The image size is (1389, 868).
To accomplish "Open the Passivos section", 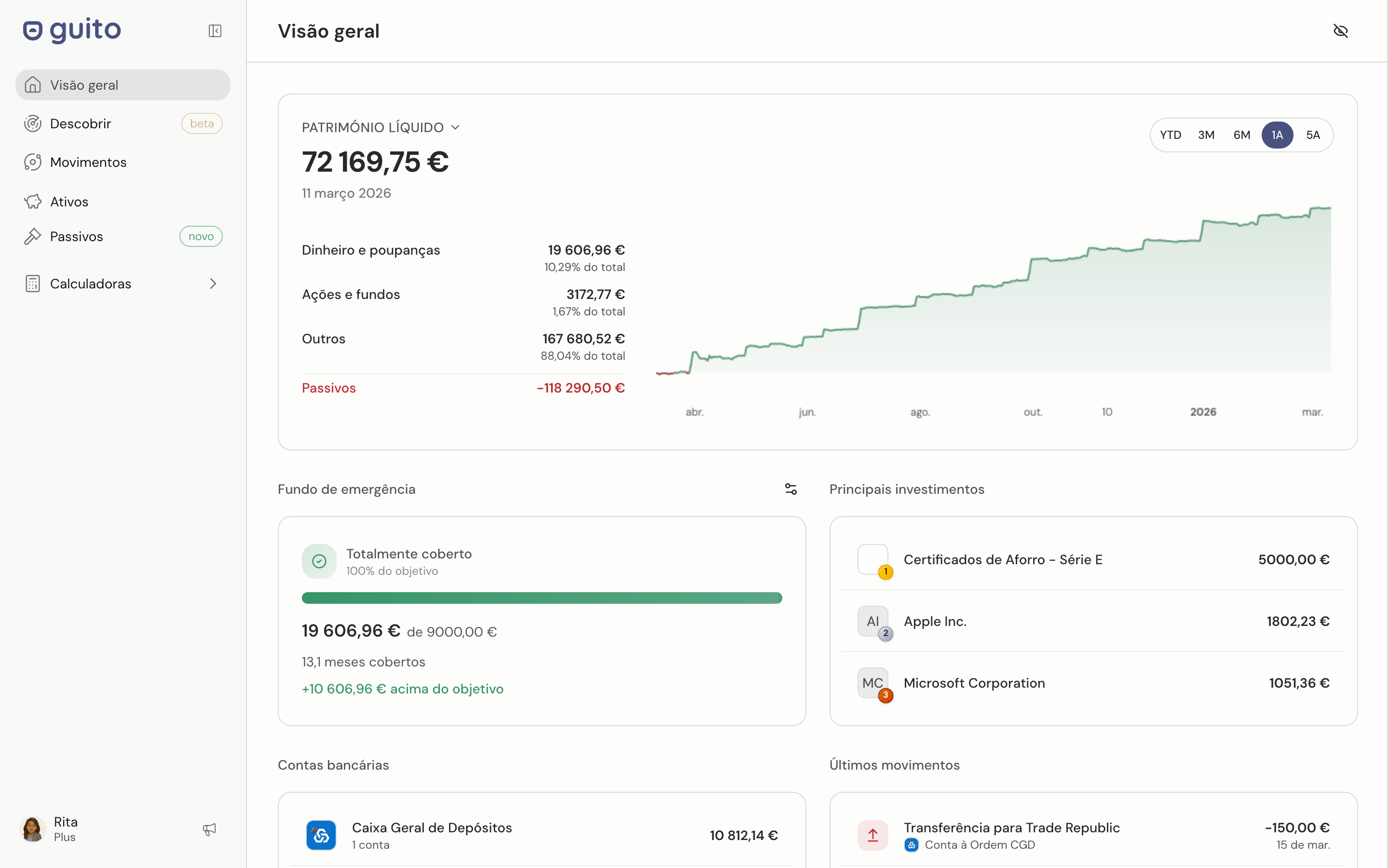I will tap(76, 236).
